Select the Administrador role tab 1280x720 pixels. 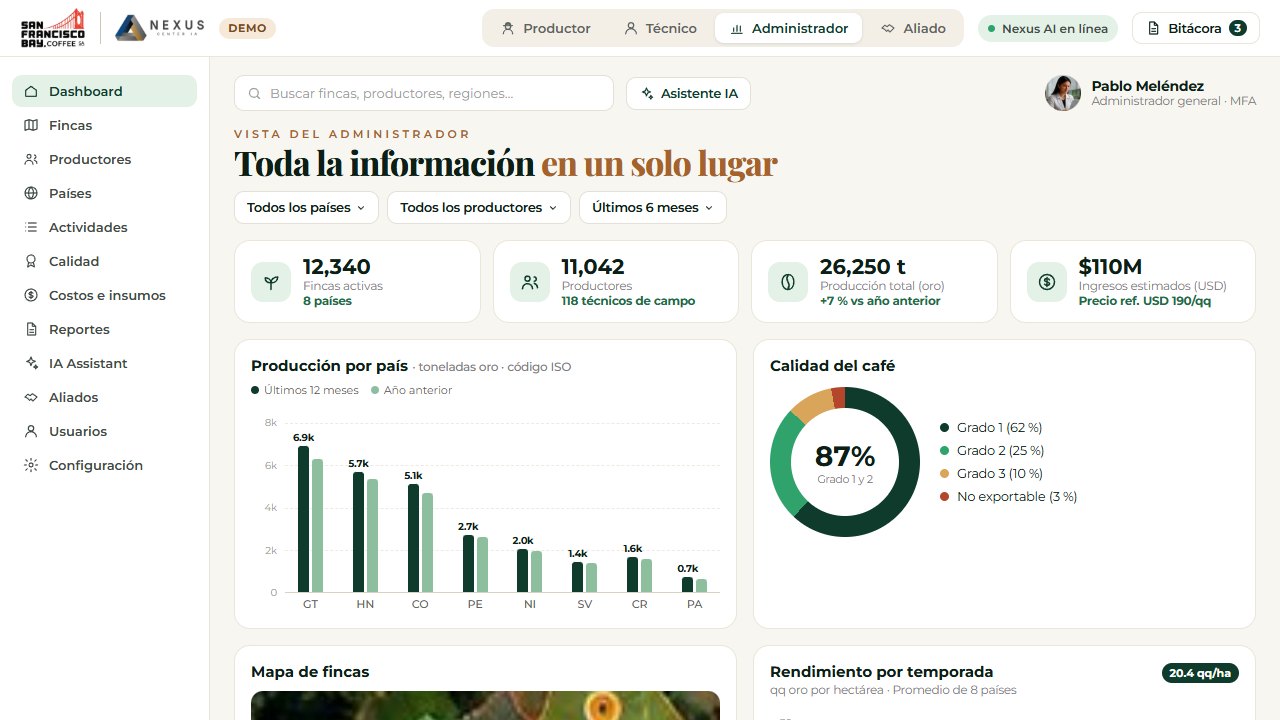789,28
